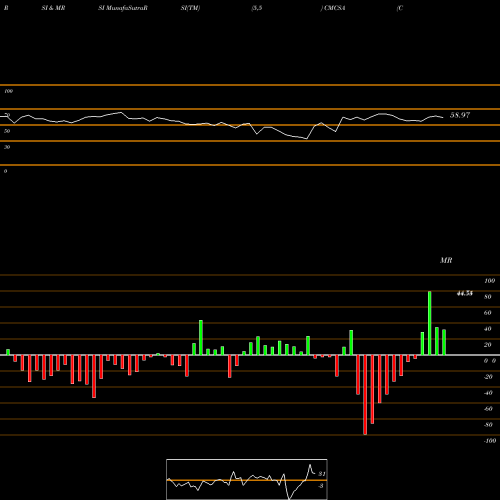500x500 pixels.
Task: Click the SI MunafaSutraR header text
Action: (x=123, y=8)
